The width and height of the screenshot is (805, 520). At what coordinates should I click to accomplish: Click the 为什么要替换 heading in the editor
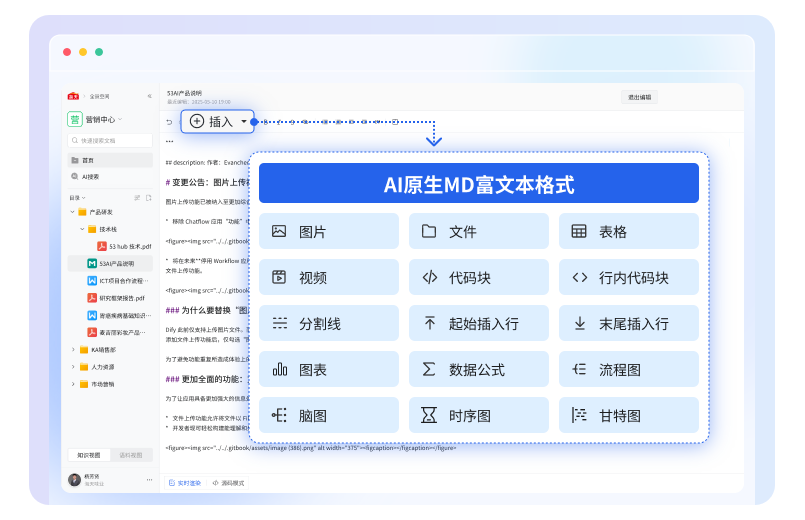[x=207, y=310]
